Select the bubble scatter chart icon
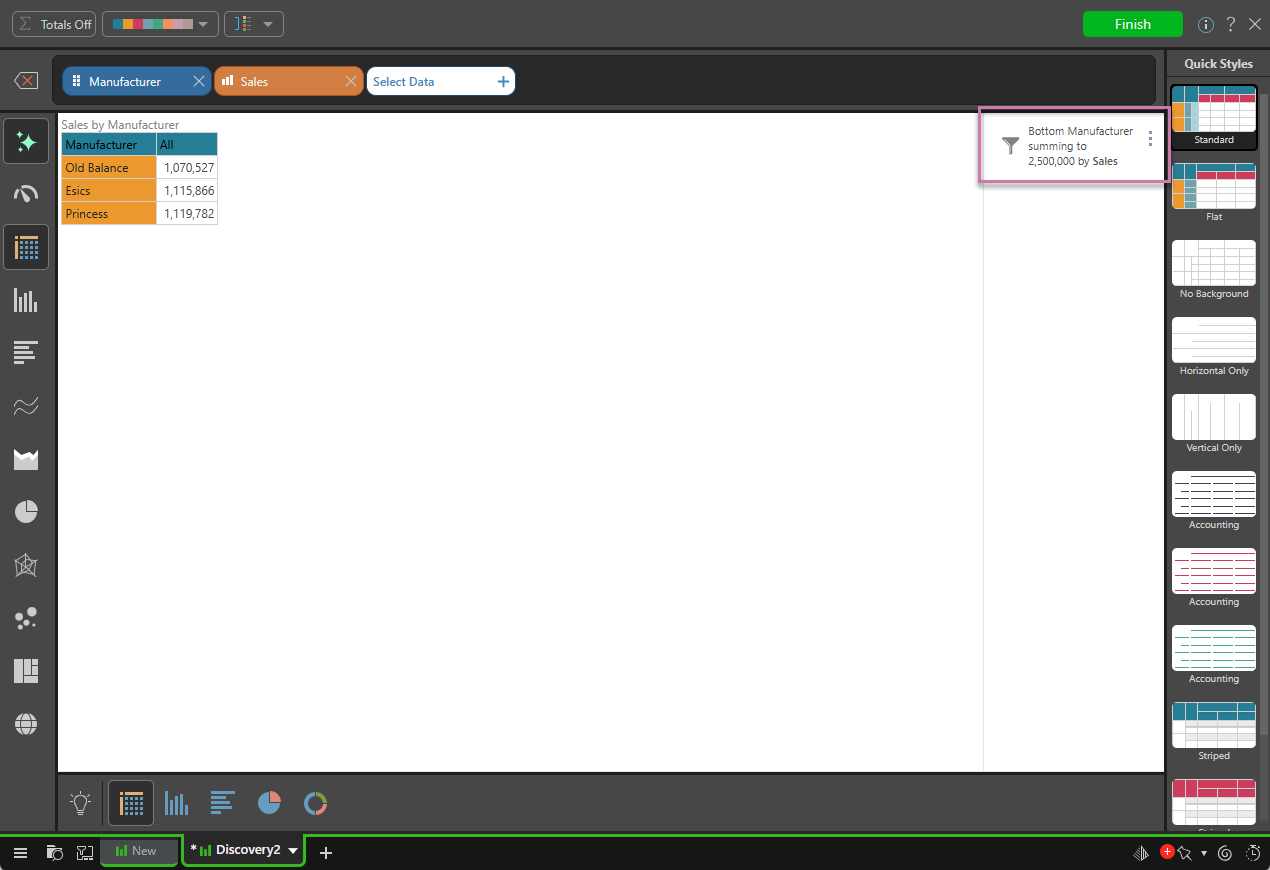Screen dimensions: 1270x870 [26, 618]
